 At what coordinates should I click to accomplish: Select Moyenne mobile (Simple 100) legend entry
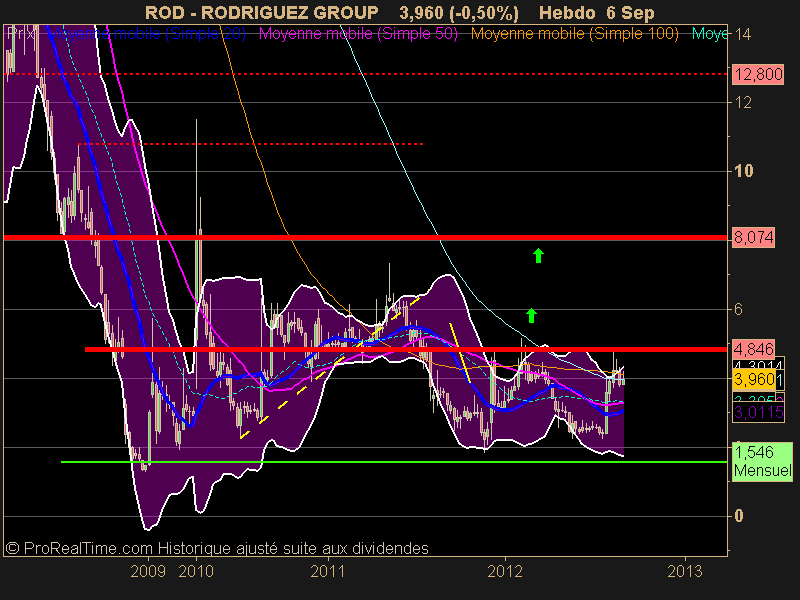[x=574, y=34]
